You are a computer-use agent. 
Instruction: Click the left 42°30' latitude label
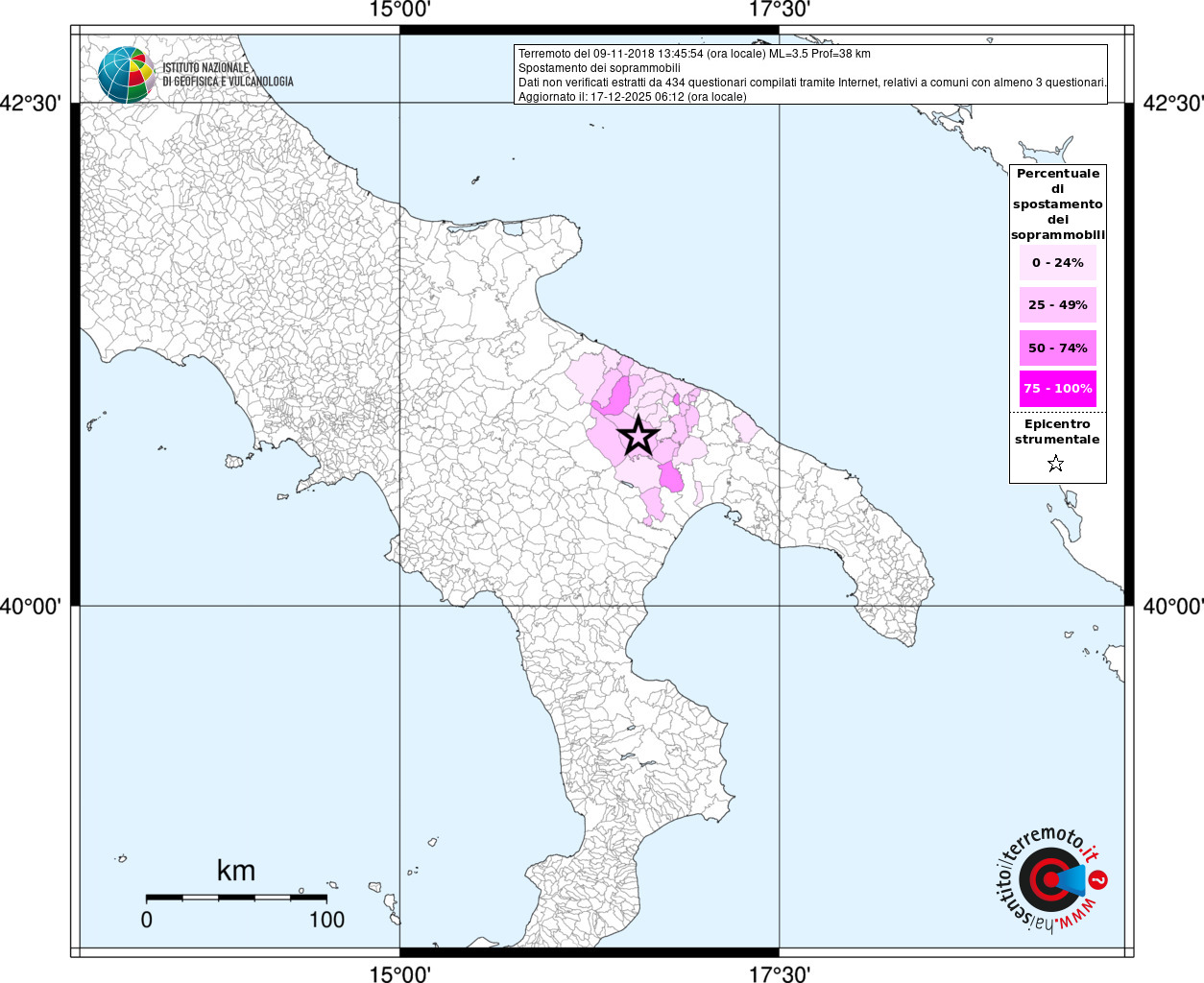pos(31,103)
